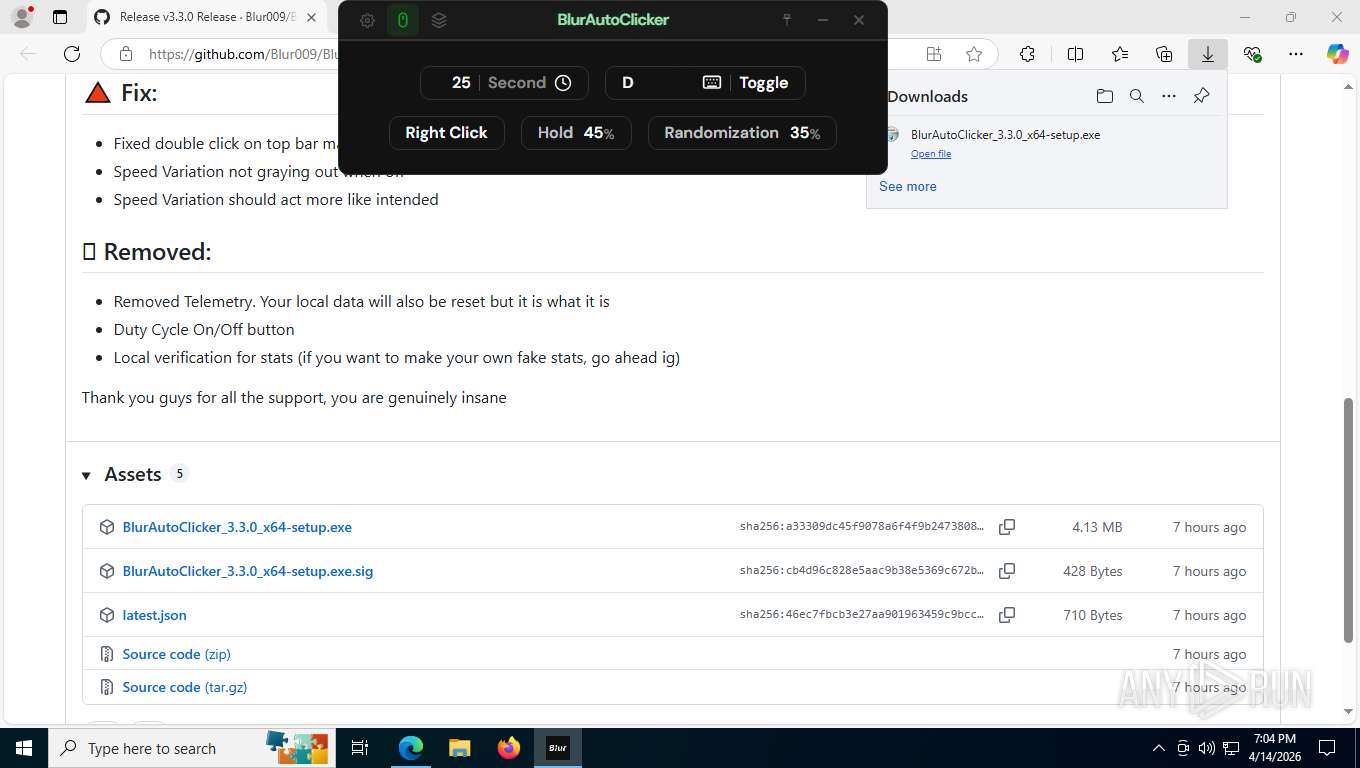Open Edge split screen icon
1360x768 pixels.
coord(1075,54)
